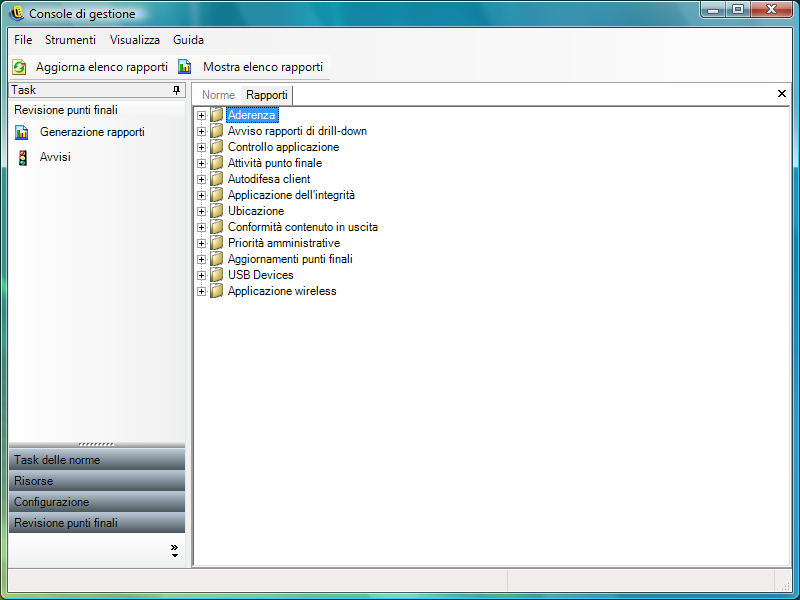Open navigation pane configure chevron menu
Viewport: 800px width, 600px height.
[x=174, y=551]
